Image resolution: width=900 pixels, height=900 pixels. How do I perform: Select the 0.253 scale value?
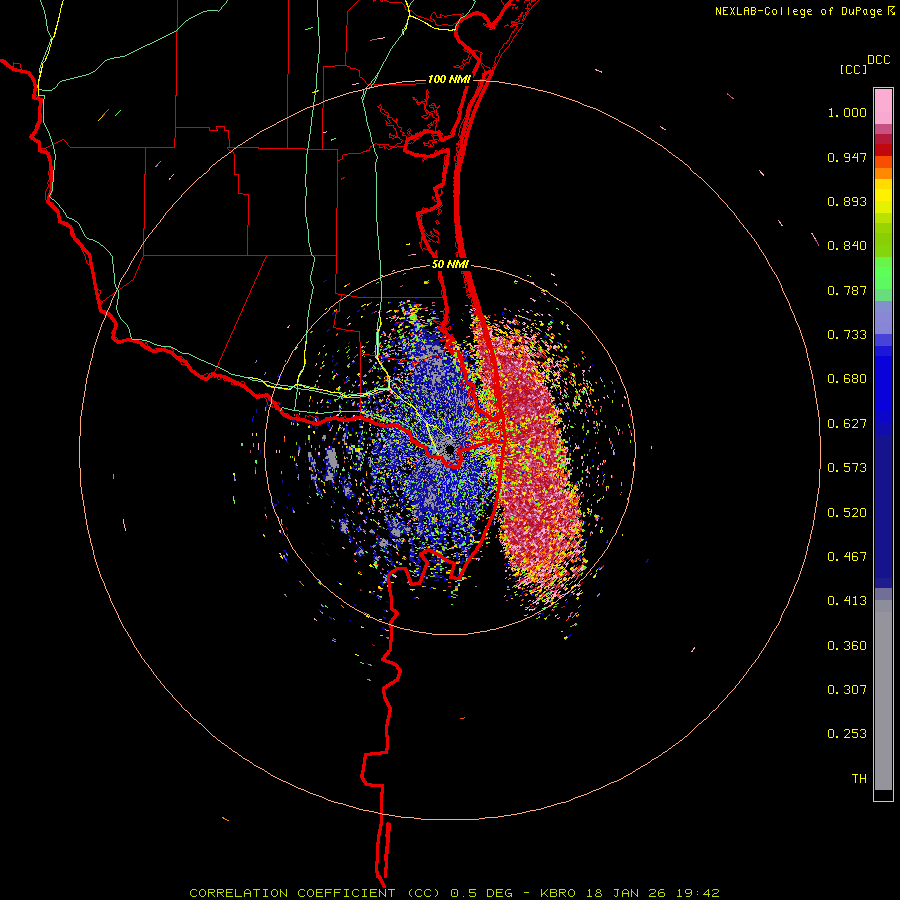click(x=847, y=734)
